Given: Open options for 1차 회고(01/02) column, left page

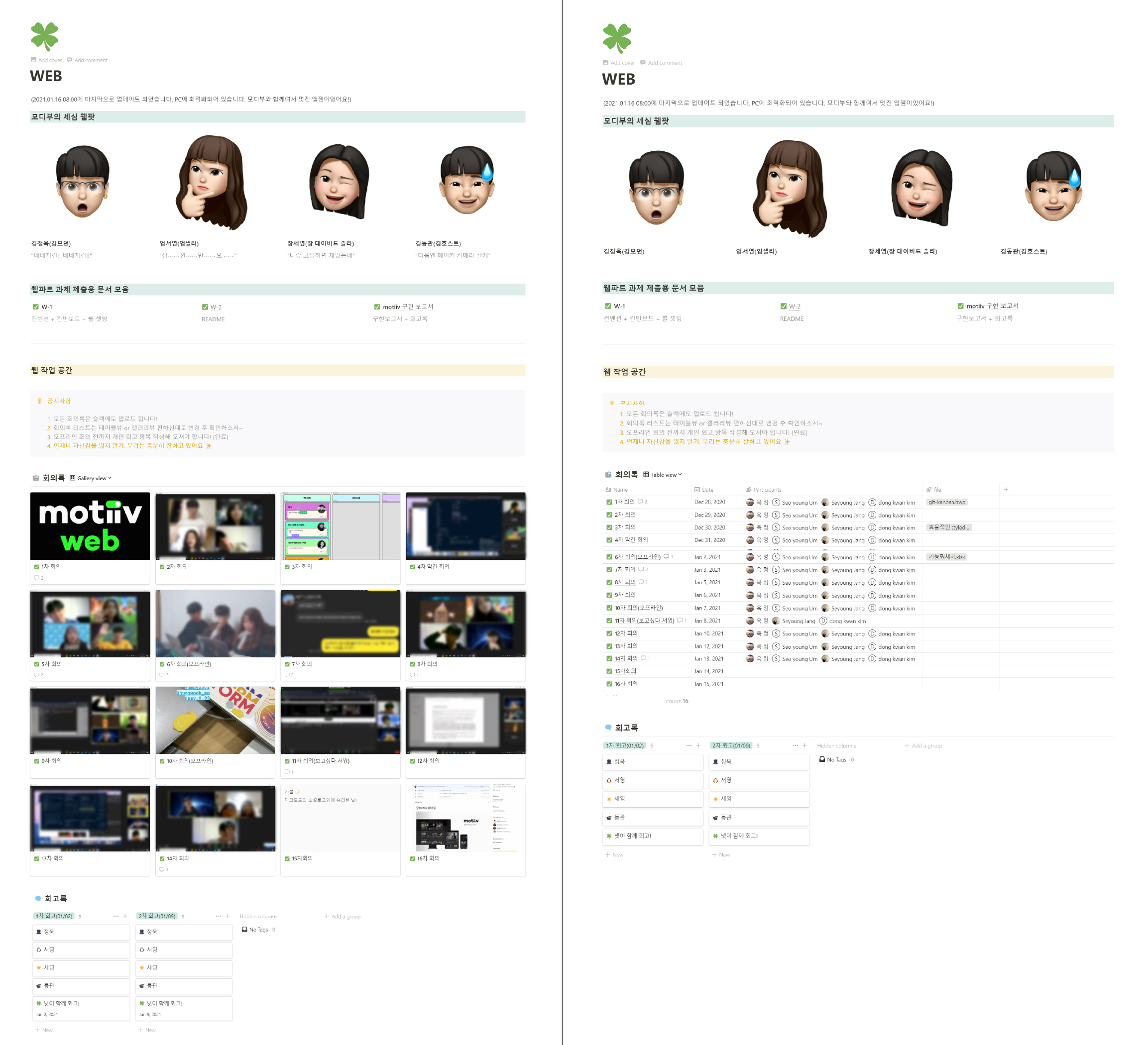Looking at the screenshot, I should click(x=116, y=917).
